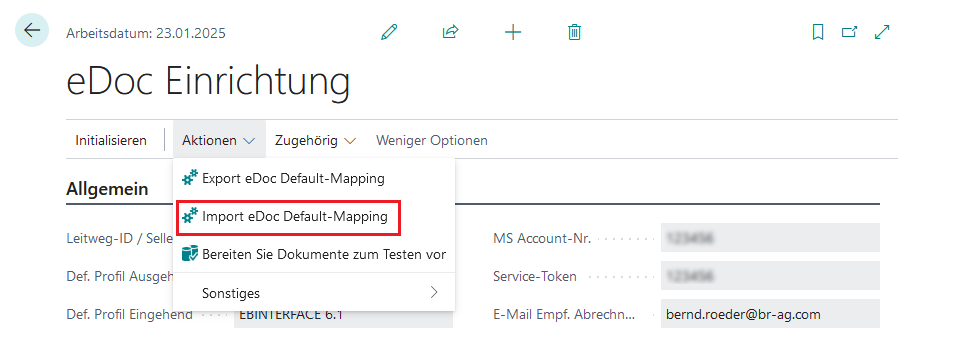Viewport: 963px width, 360px height.
Task: Select Export eDoc Default-Mapping
Action: pos(314,178)
